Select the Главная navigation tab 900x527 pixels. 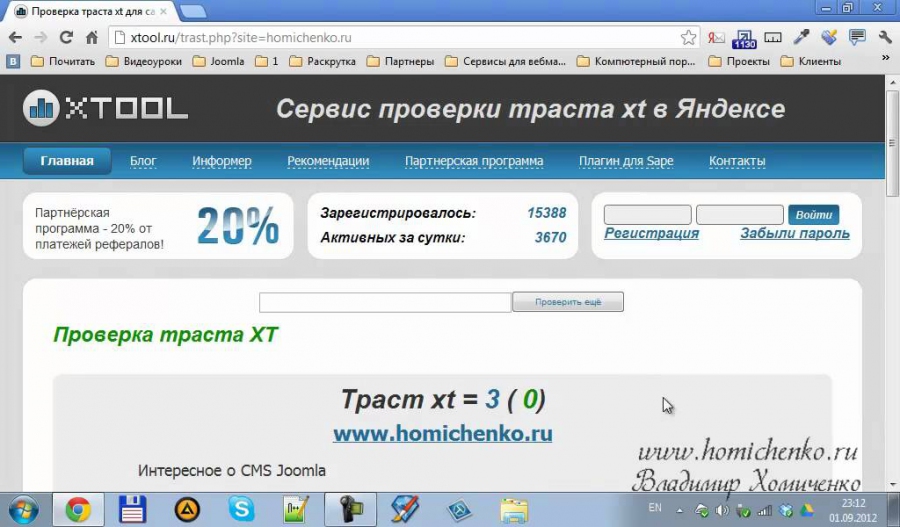(67, 161)
